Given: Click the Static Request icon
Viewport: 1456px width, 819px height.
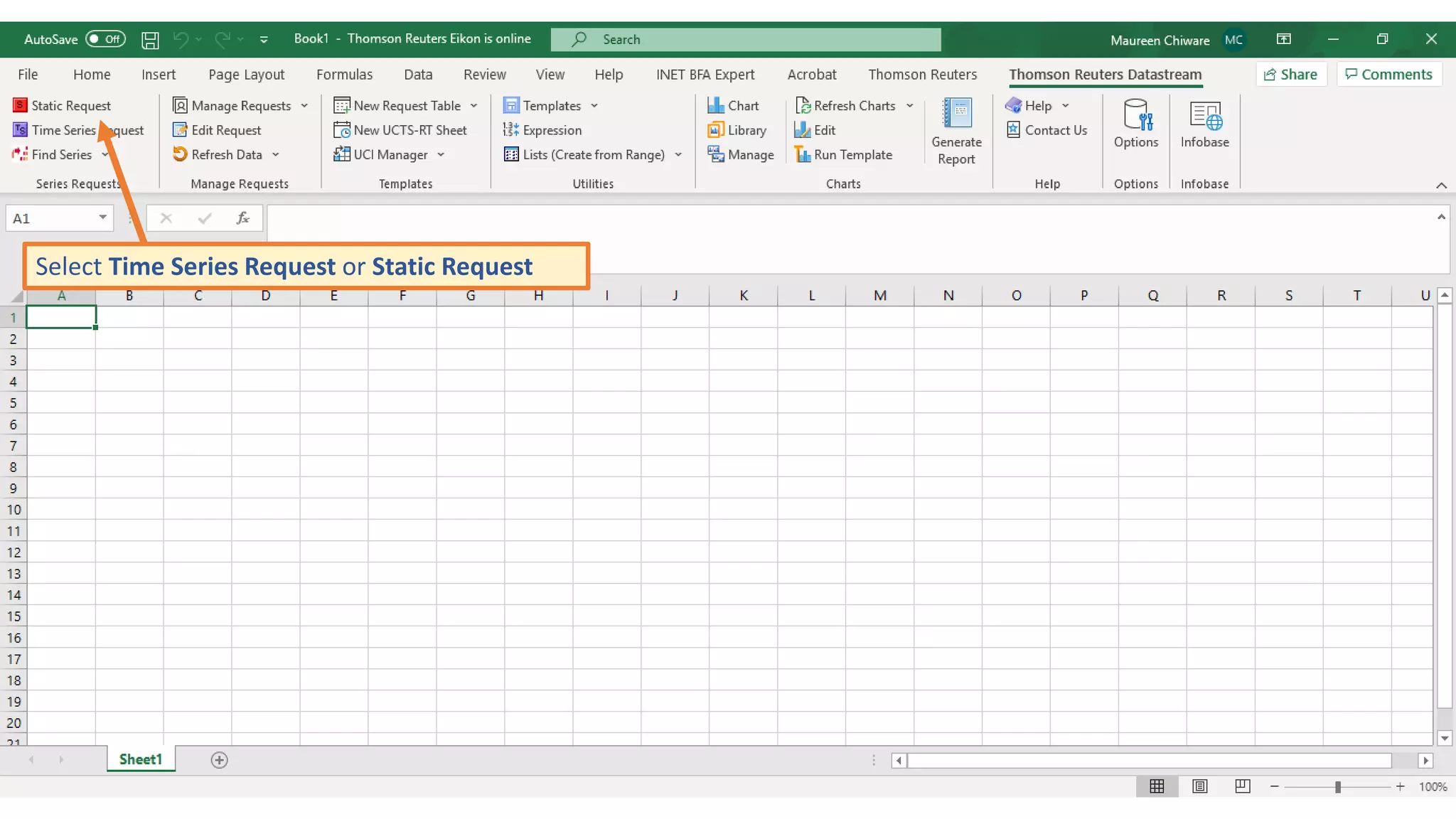Looking at the screenshot, I should 20,105.
